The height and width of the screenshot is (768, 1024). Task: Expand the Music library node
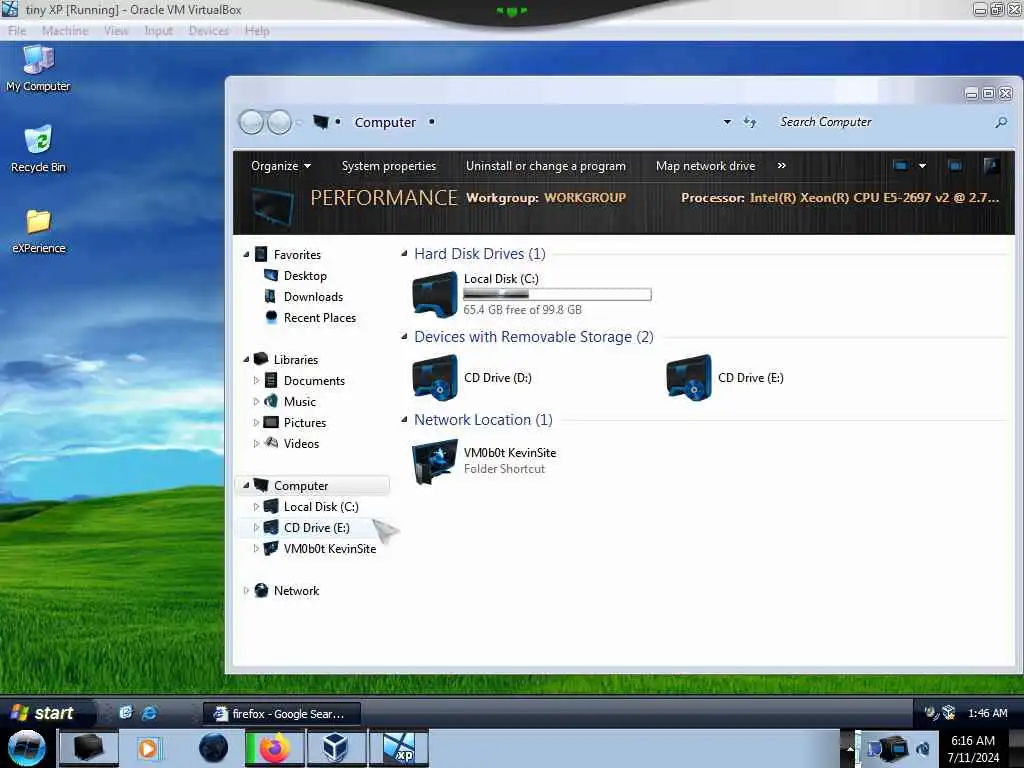coord(256,402)
